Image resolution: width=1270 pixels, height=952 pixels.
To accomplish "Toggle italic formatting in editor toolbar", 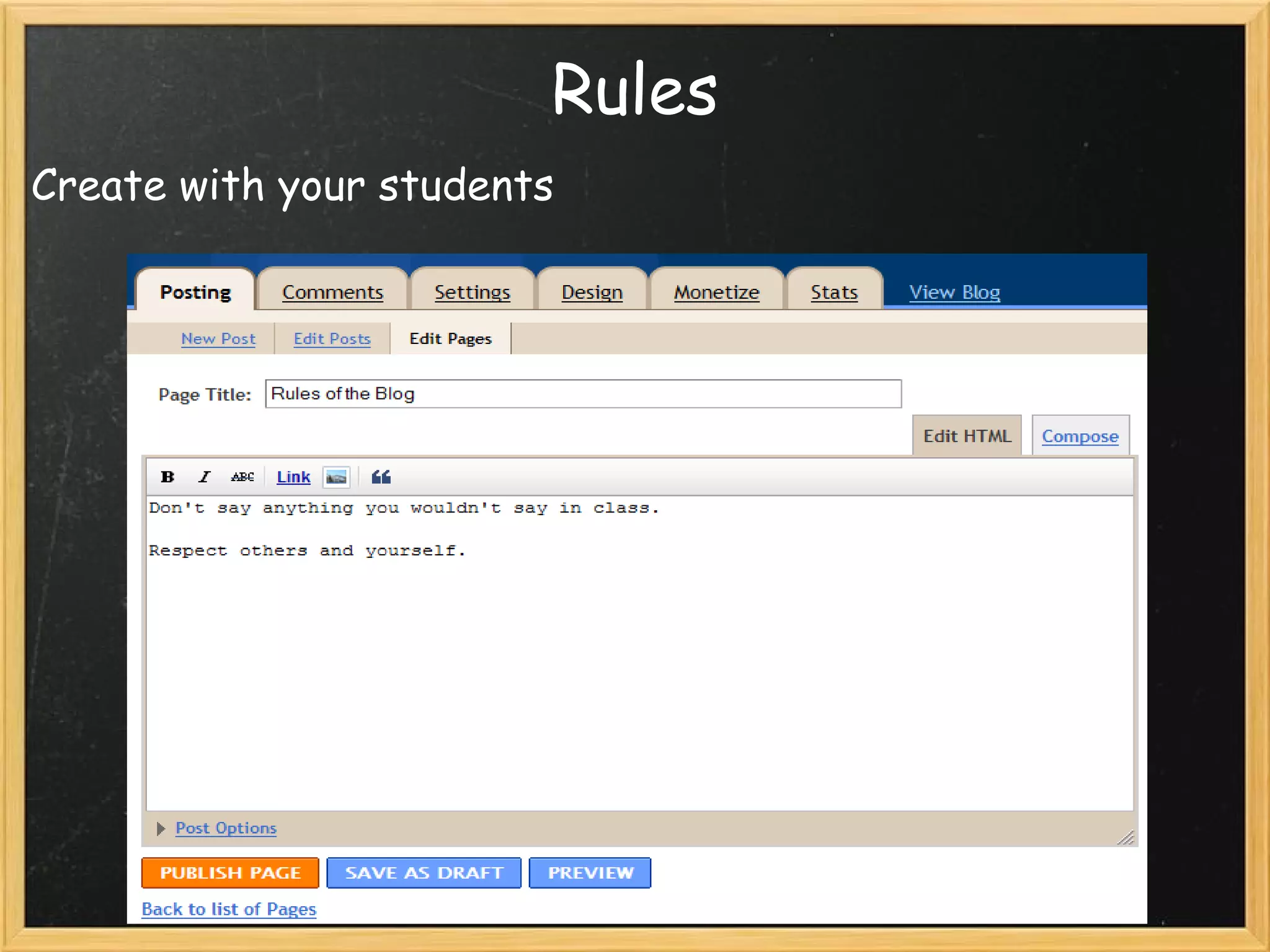I will pyautogui.click(x=204, y=477).
